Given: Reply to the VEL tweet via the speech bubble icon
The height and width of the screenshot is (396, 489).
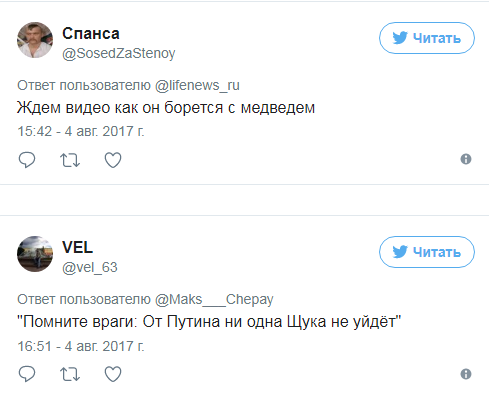Looking at the screenshot, I should tap(27, 374).
